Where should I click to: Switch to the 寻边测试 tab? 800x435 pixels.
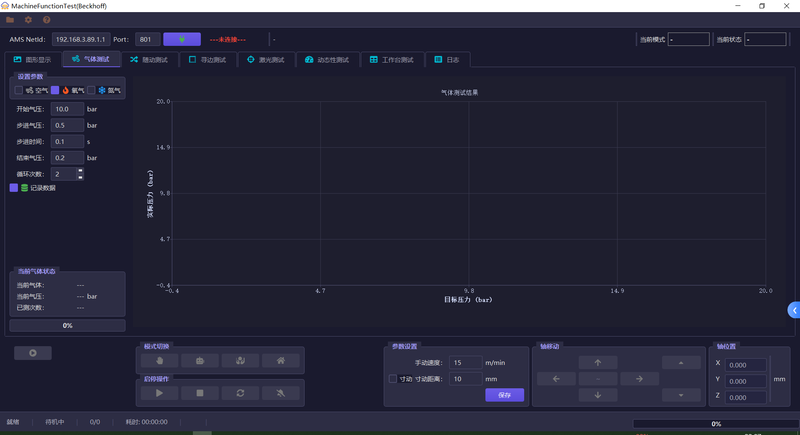(208, 60)
